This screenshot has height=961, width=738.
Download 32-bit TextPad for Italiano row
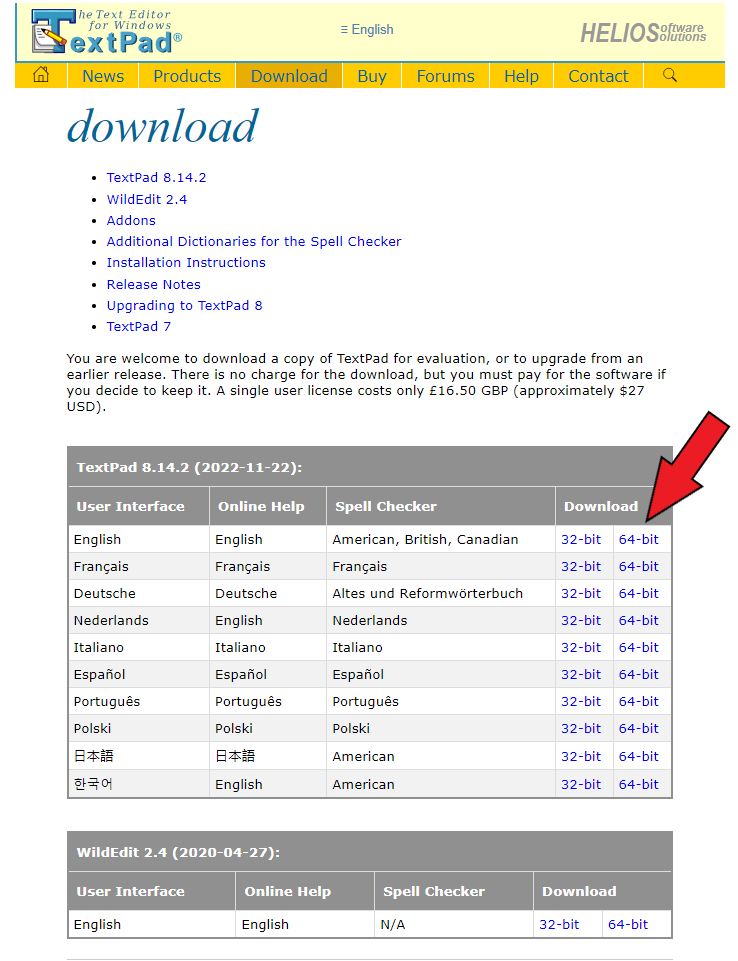click(581, 647)
